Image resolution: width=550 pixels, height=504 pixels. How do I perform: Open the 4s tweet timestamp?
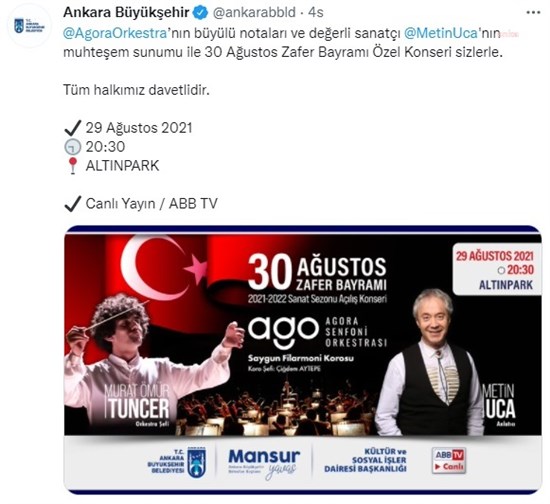[x=316, y=13]
